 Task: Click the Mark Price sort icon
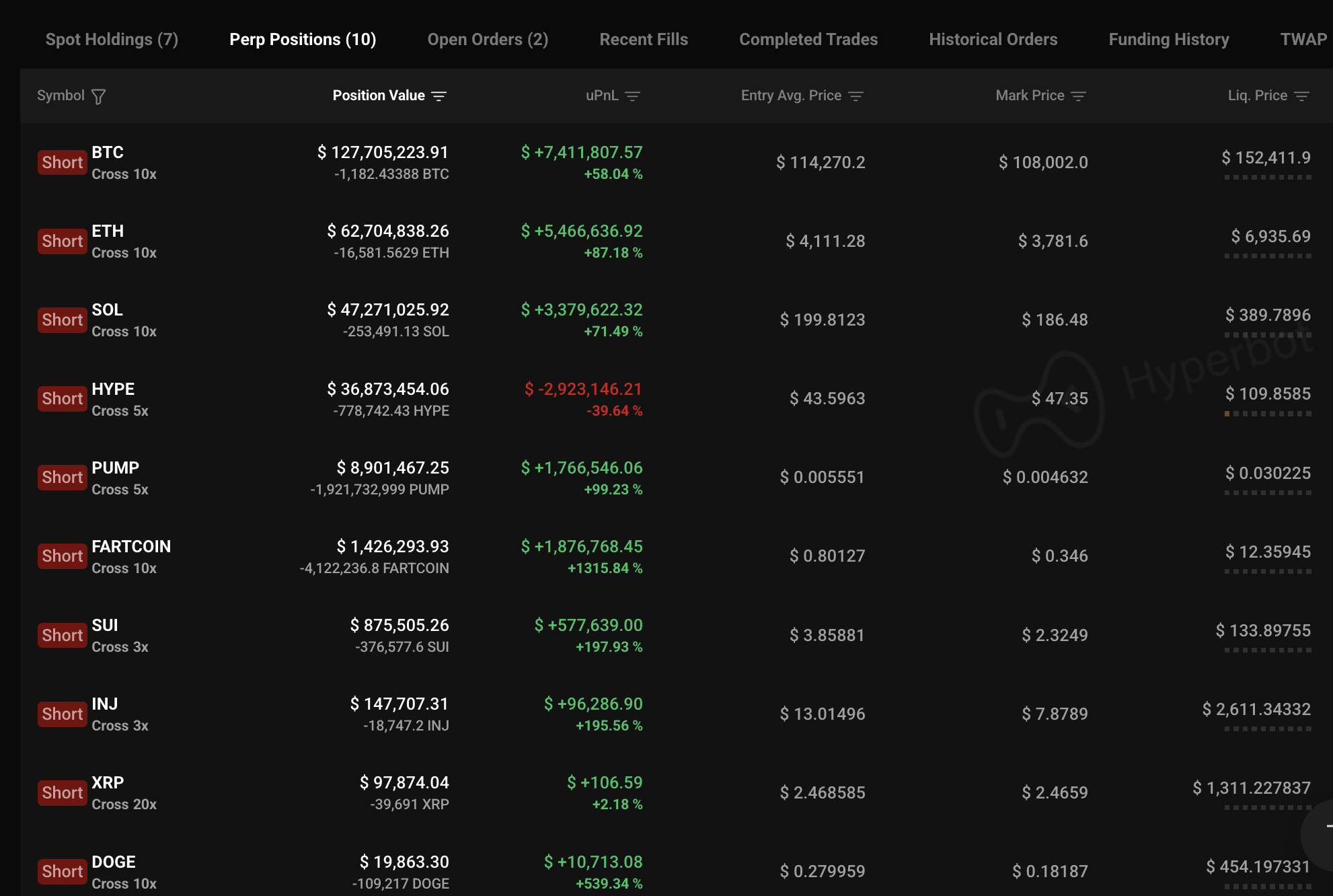click(x=1078, y=96)
